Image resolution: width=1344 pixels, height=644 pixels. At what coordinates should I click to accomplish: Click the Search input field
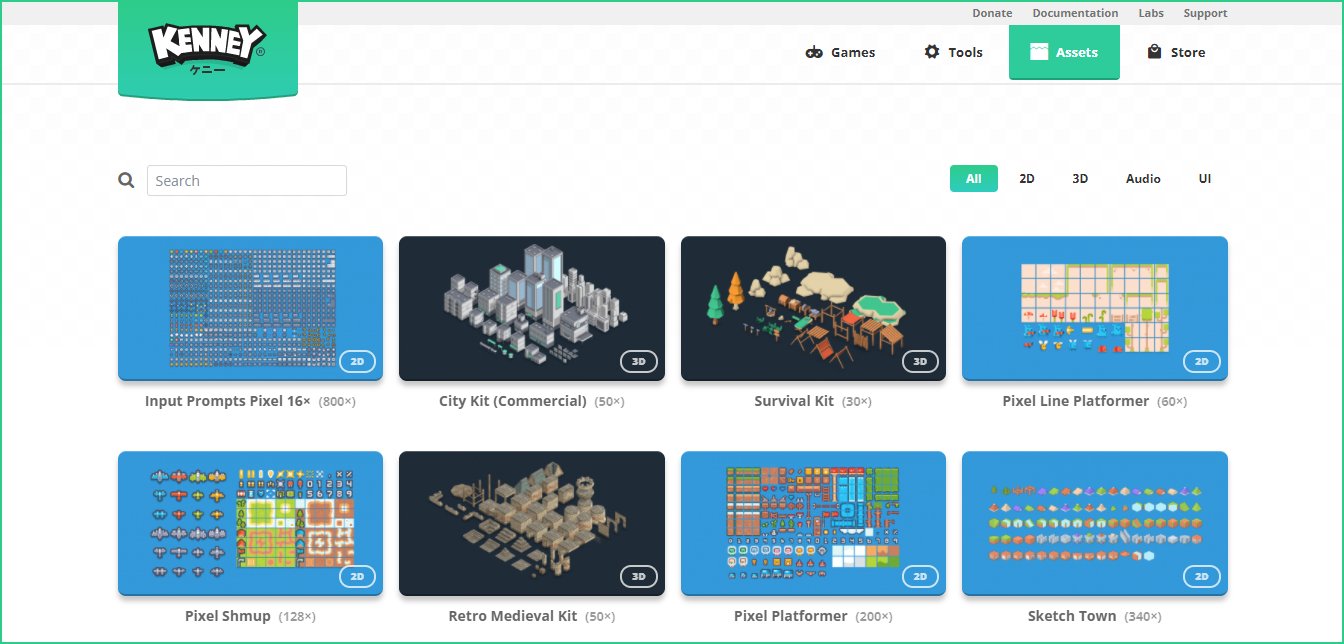247,181
